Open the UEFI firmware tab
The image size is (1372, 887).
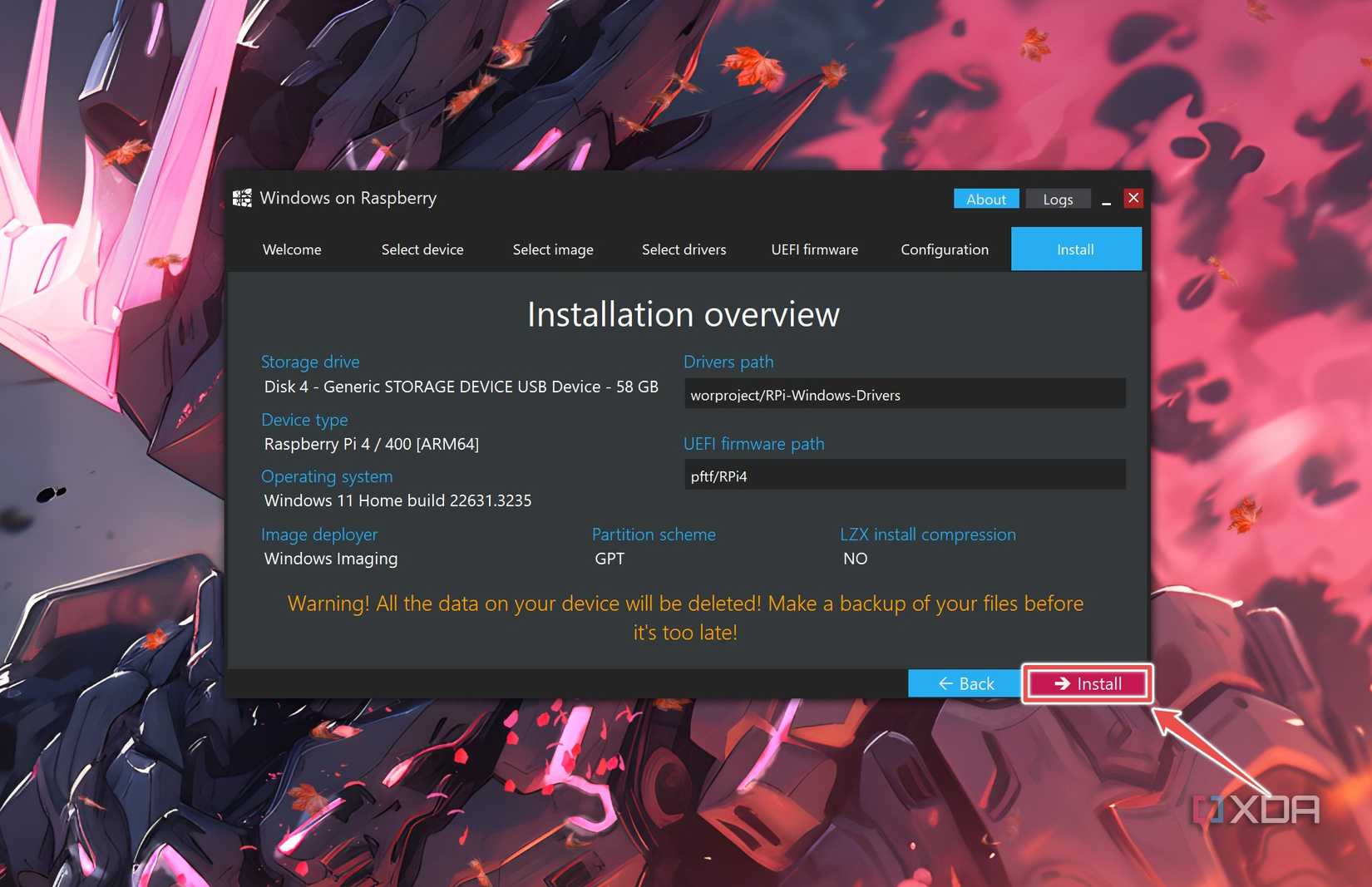pyautogui.click(x=814, y=249)
